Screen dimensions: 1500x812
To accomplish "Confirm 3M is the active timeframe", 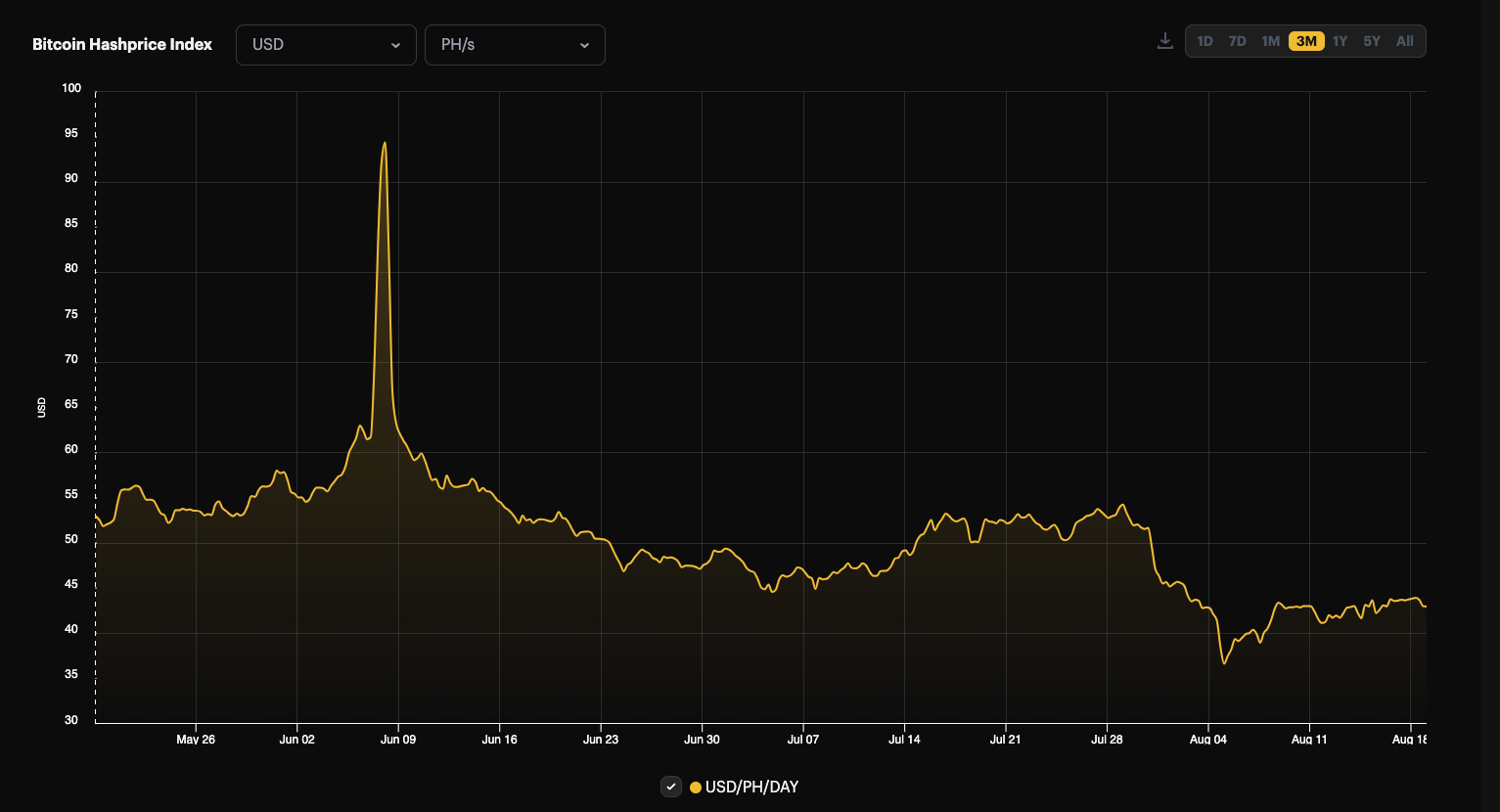I will coord(1305,41).
